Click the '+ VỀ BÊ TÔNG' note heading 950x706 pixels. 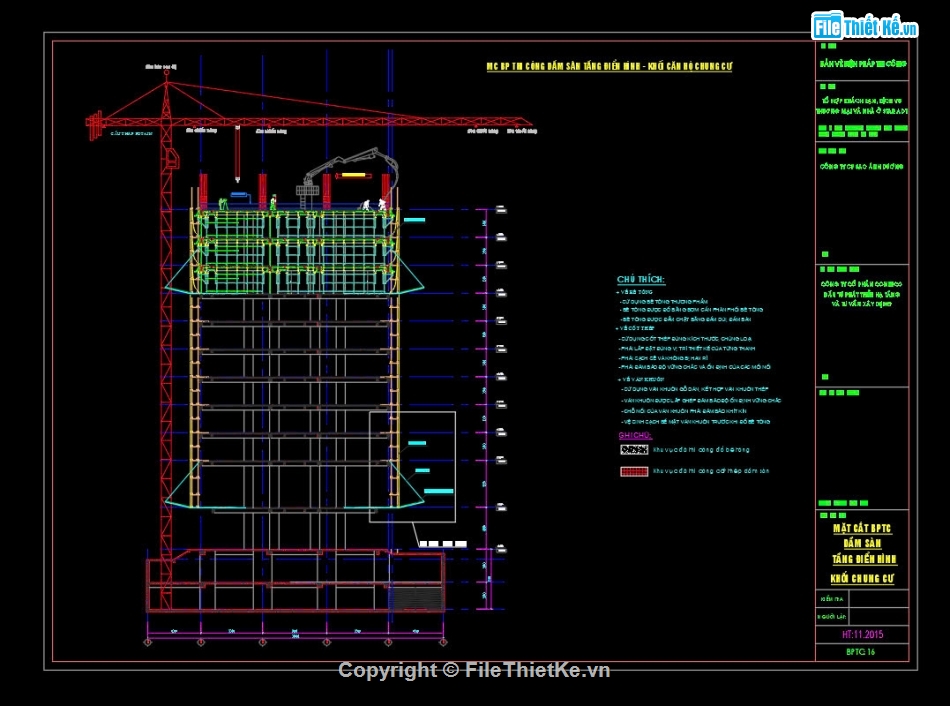(634, 292)
